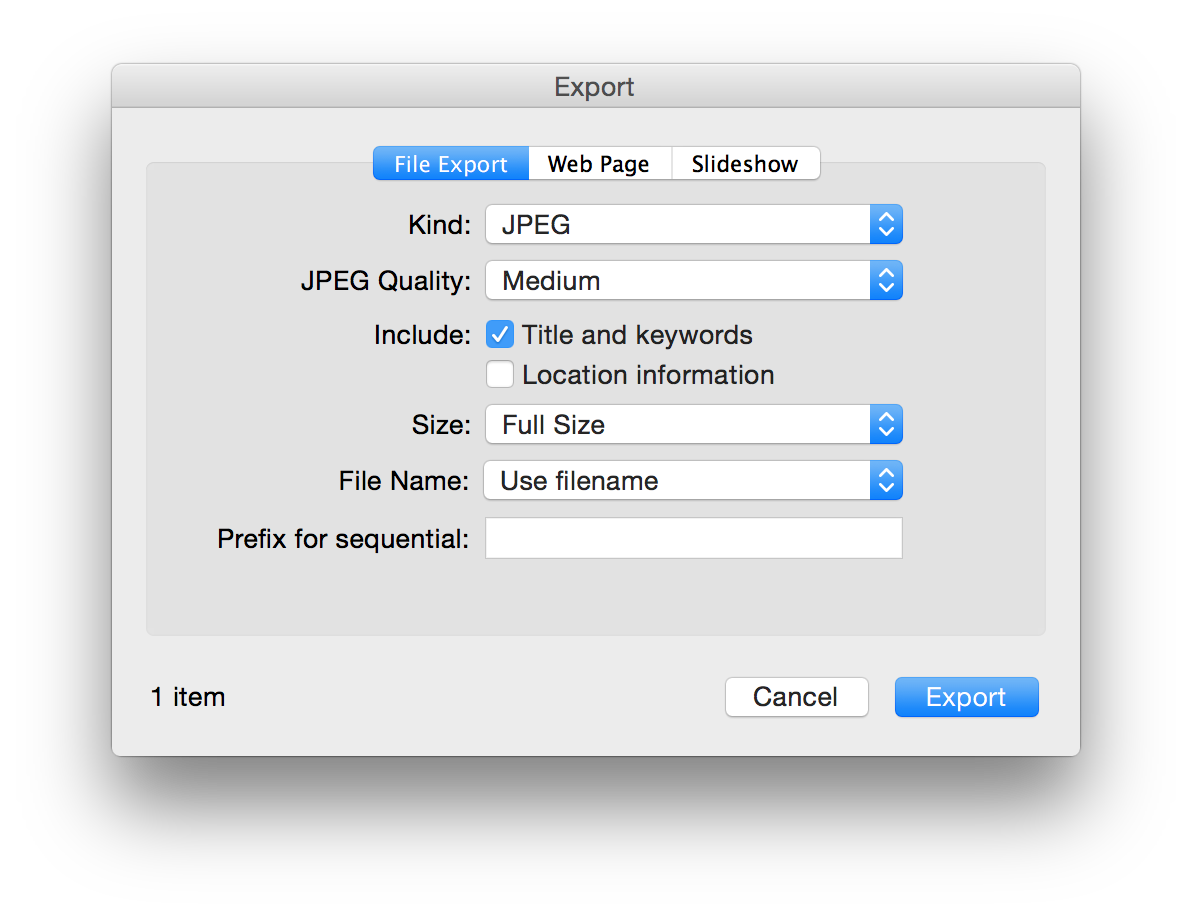Switch to the Web Page tab
The height and width of the screenshot is (916, 1192).
tap(599, 164)
